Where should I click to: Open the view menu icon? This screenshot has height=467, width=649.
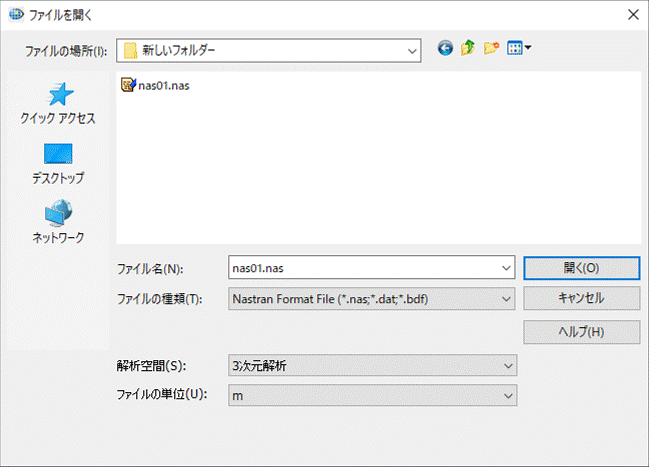click(x=519, y=48)
